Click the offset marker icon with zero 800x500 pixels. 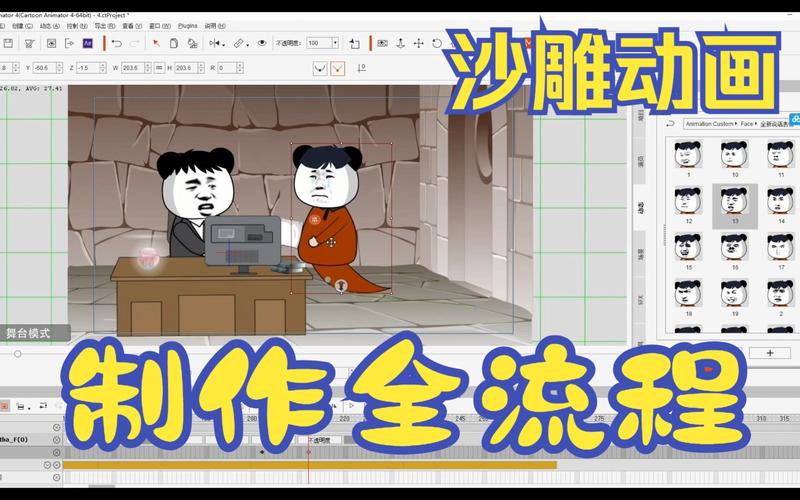(361, 68)
